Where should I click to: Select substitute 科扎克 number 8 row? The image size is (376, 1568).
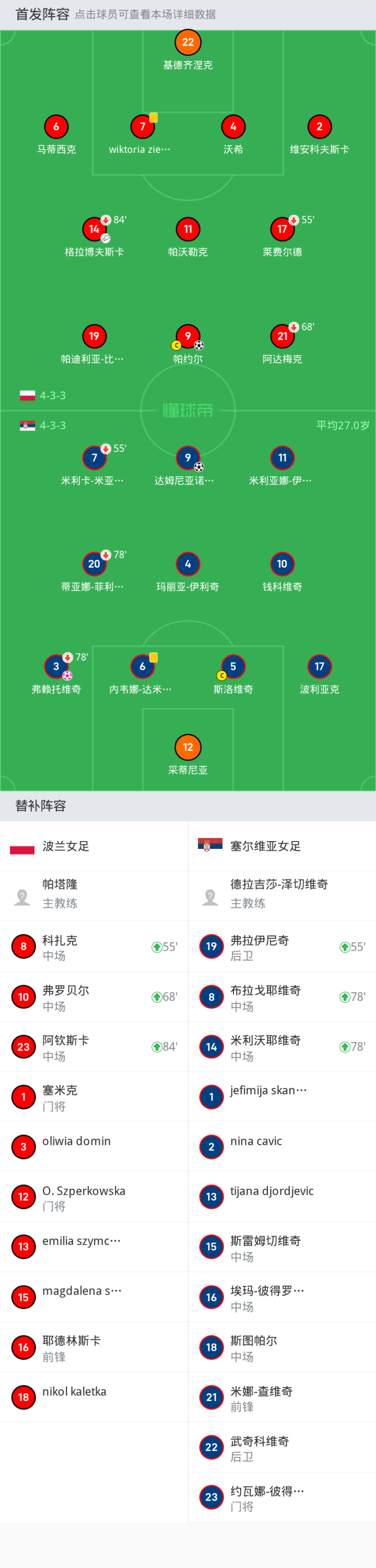click(x=94, y=947)
